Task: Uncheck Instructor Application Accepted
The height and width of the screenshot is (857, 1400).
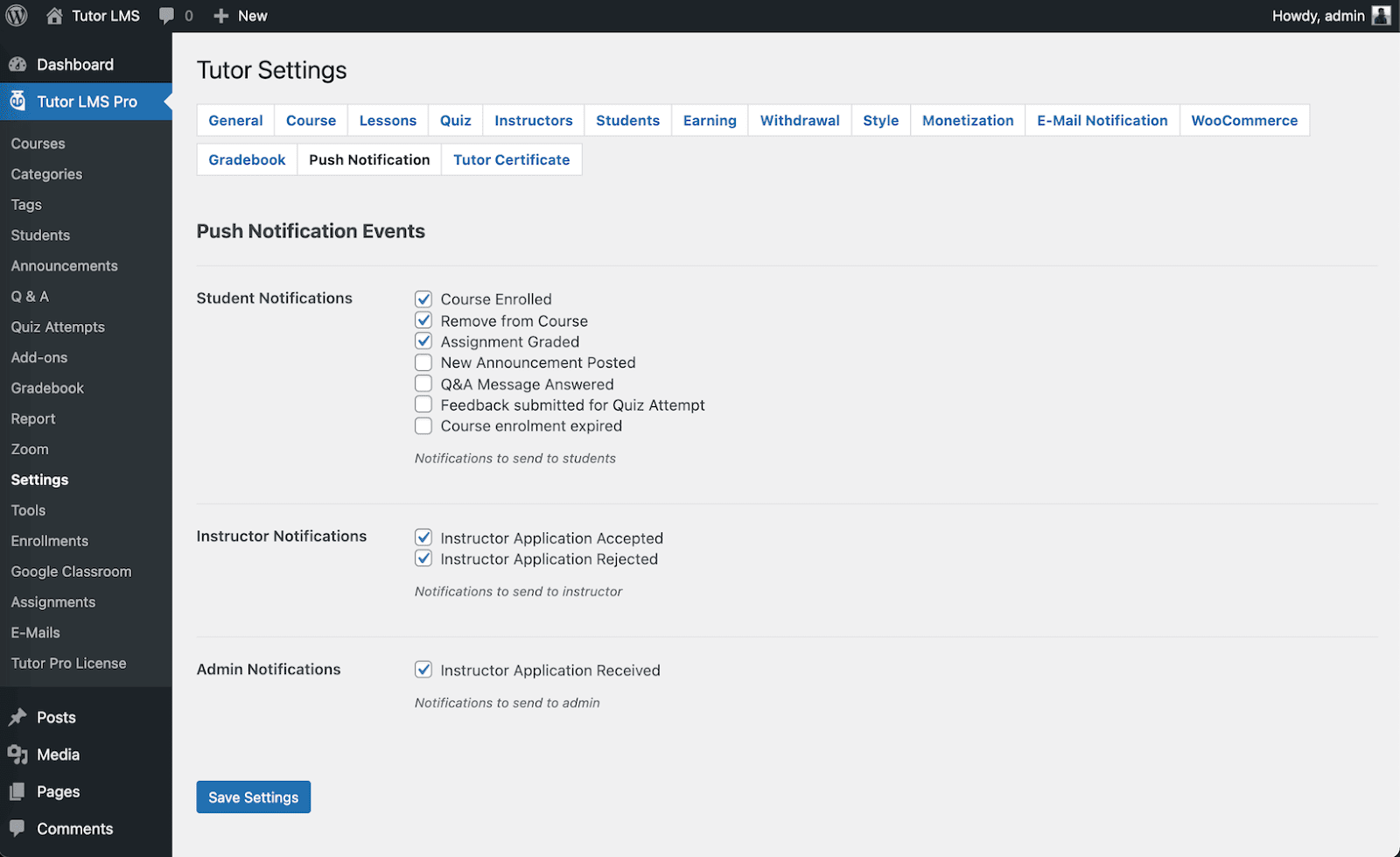Action: pyautogui.click(x=423, y=537)
